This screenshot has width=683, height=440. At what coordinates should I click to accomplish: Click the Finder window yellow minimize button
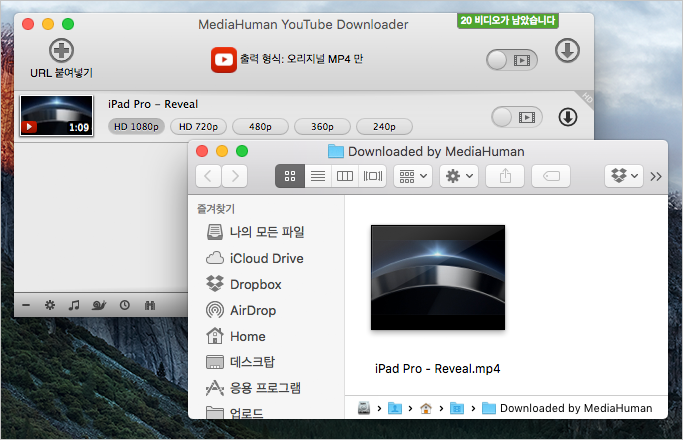click(x=222, y=151)
